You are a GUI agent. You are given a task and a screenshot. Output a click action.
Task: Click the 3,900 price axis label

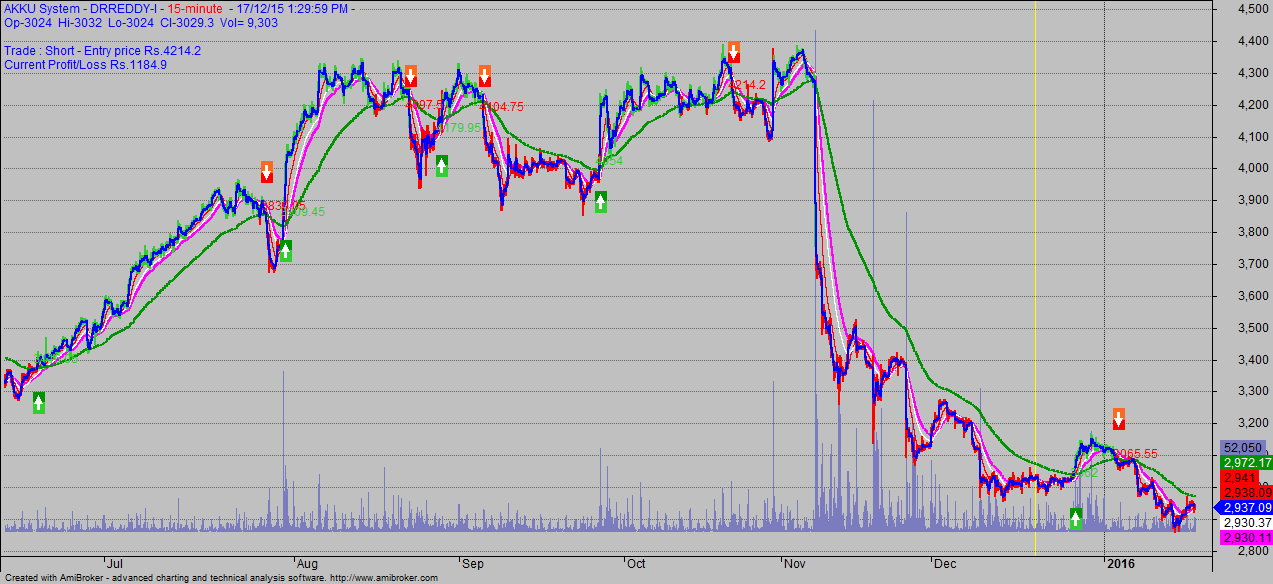[x=1253, y=200]
